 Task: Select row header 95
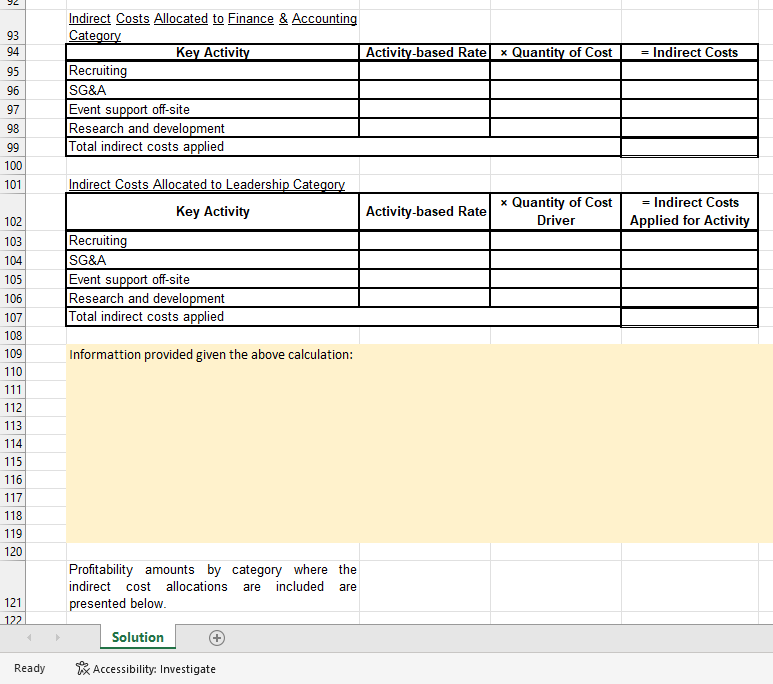[x=13, y=72]
